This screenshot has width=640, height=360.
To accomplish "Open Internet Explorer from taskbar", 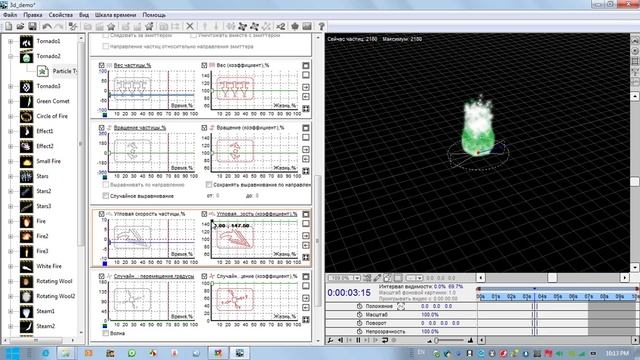I will coord(45,353).
